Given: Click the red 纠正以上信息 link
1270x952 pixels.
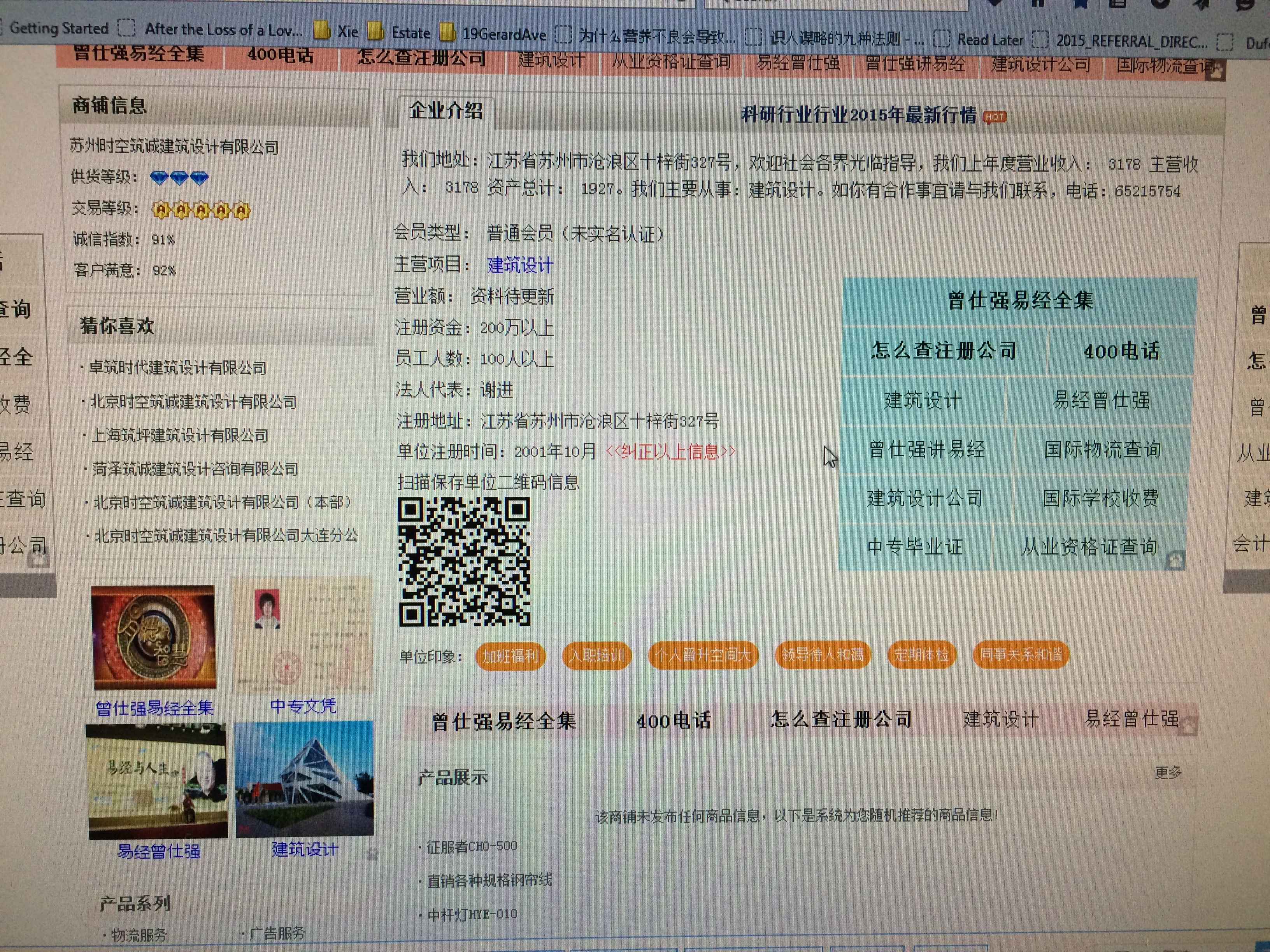Looking at the screenshot, I should click(670, 451).
